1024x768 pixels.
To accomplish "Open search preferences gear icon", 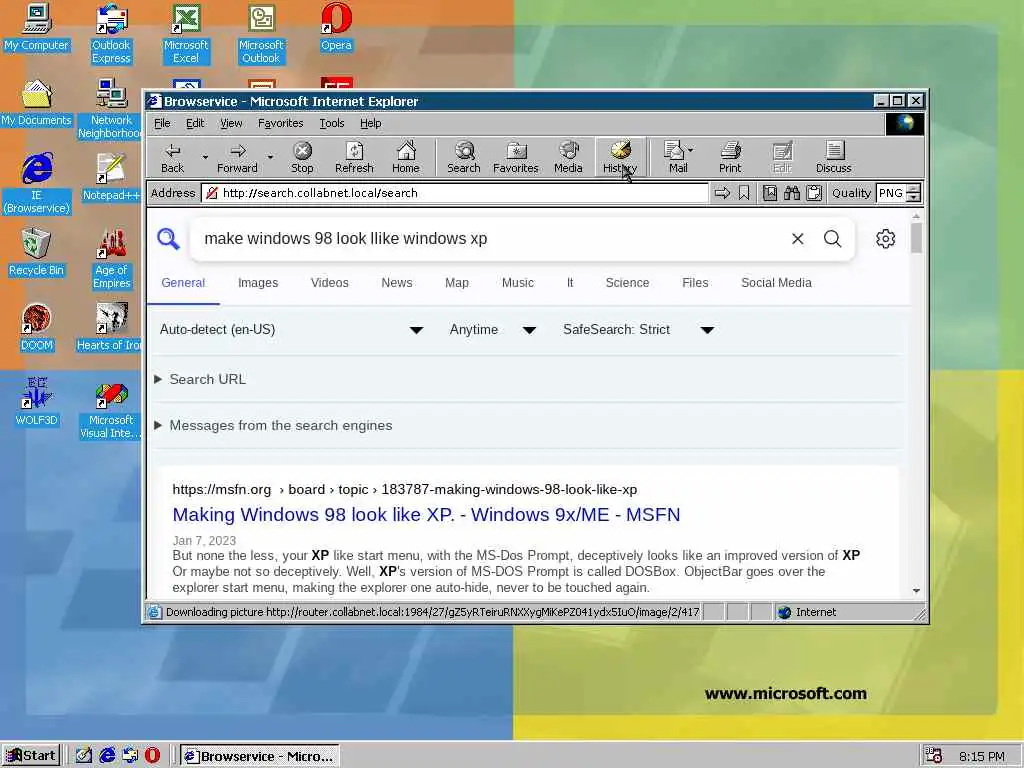I will [886, 239].
